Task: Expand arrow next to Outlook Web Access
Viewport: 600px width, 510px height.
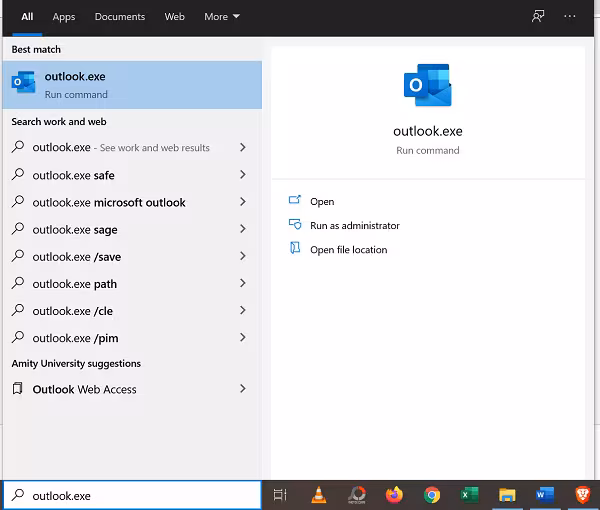Action: pyautogui.click(x=243, y=389)
